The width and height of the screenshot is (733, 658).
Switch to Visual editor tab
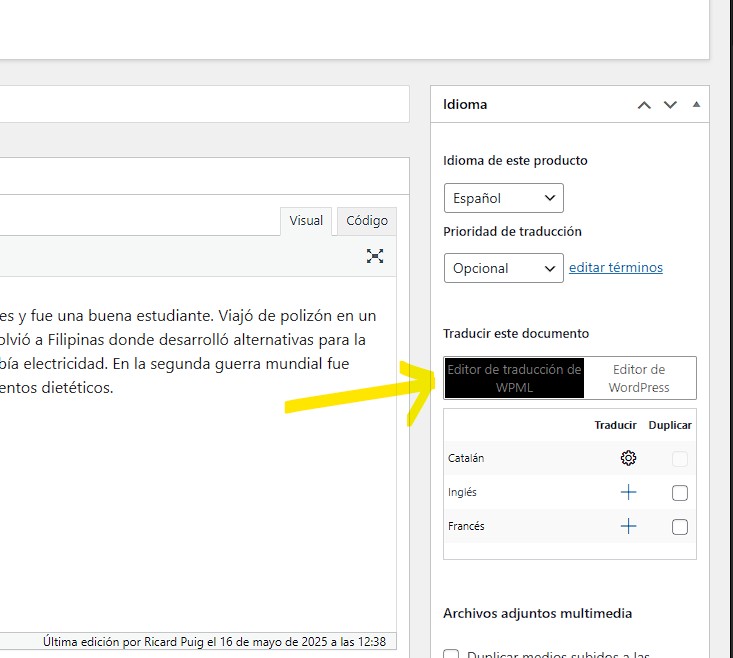[306, 221]
